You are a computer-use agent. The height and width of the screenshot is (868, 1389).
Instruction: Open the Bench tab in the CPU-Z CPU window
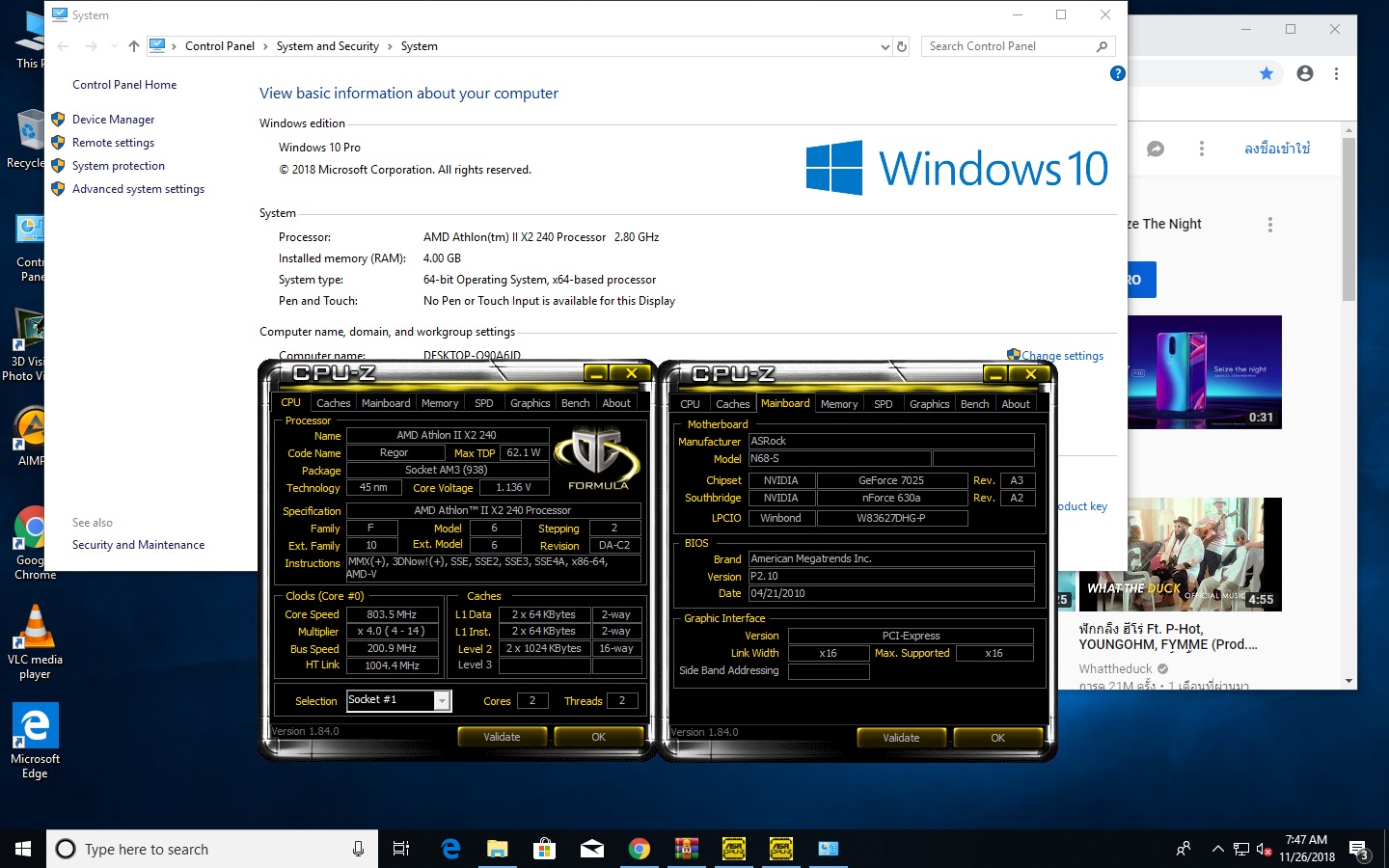coord(576,403)
